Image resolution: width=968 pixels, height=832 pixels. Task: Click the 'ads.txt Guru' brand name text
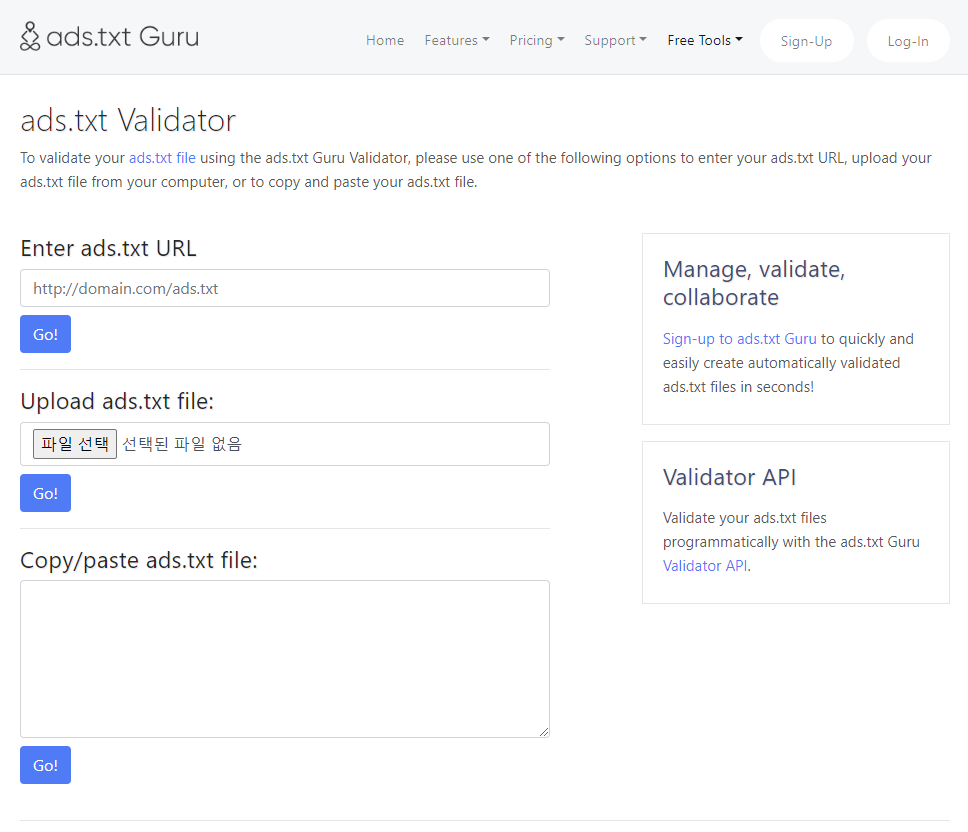click(123, 36)
